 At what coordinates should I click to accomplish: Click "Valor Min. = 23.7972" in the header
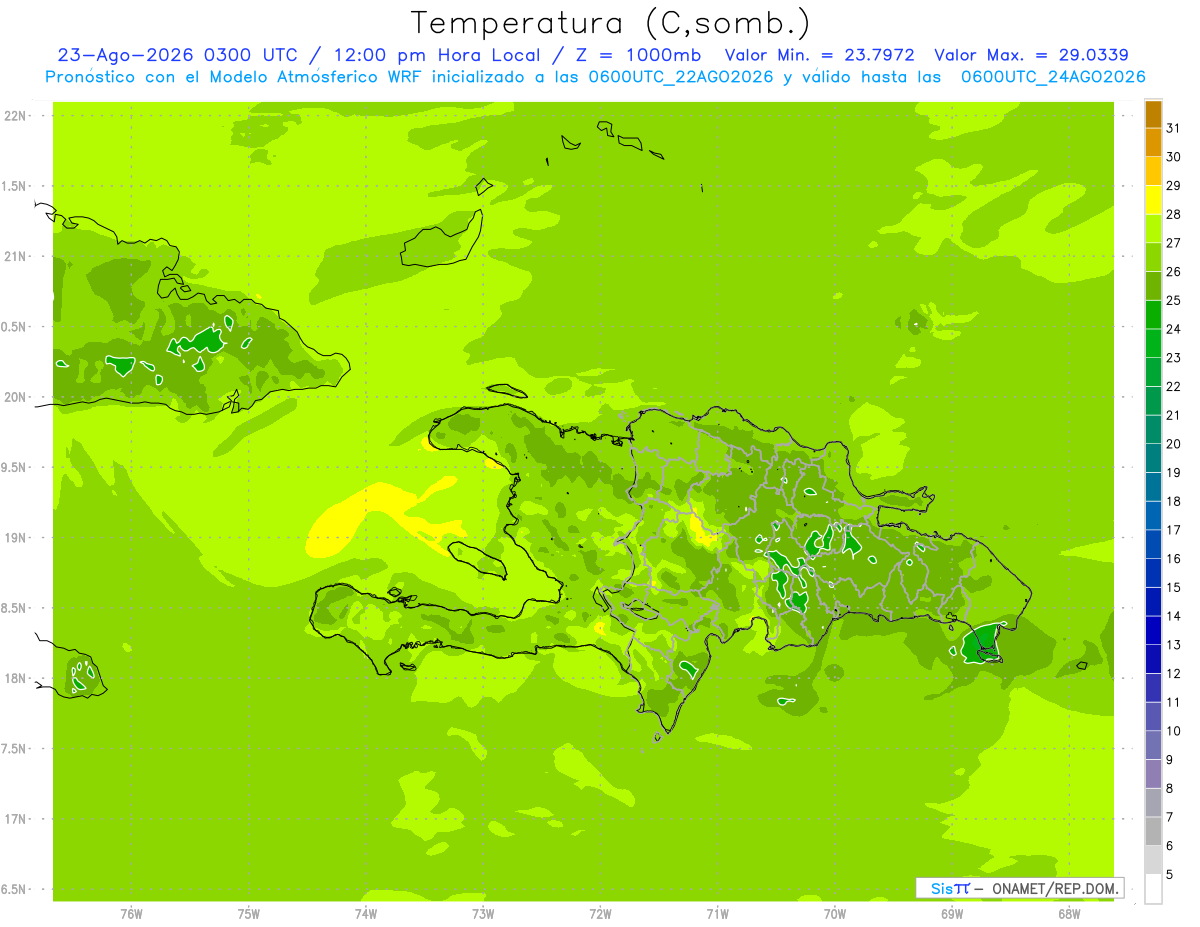pyautogui.click(x=819, y=55)
